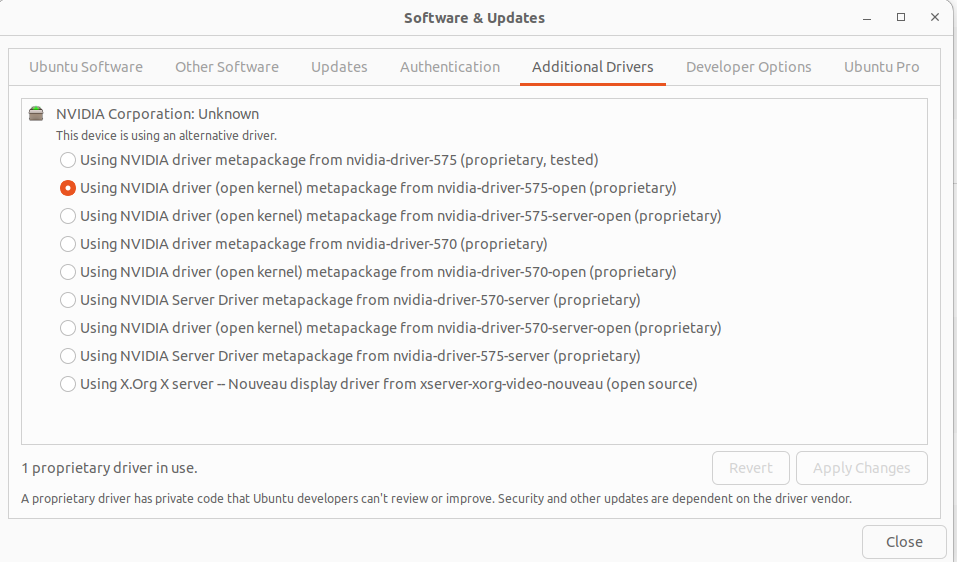Open the Developer Options tab
Screen dimensions: 957x562
point(749,67)
